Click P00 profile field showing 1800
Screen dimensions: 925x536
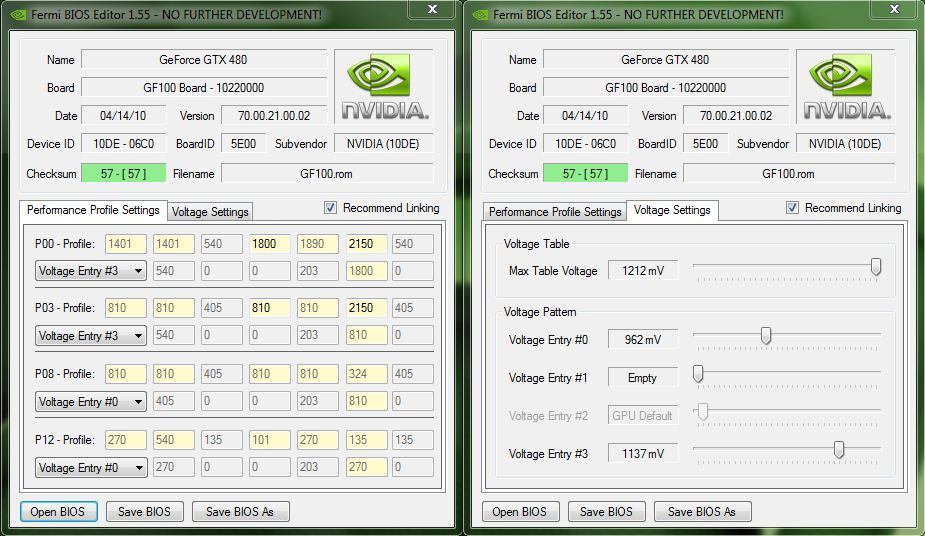270,244
